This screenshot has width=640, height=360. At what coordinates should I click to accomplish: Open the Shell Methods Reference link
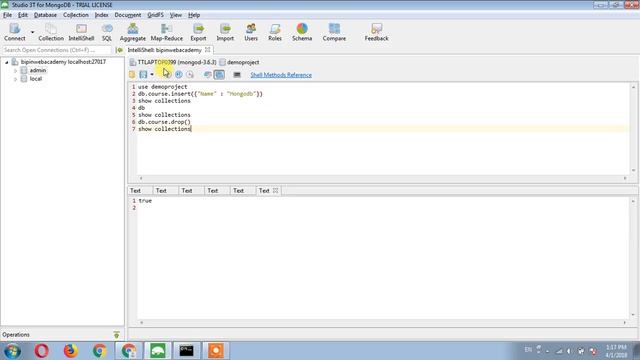point(281,75)
